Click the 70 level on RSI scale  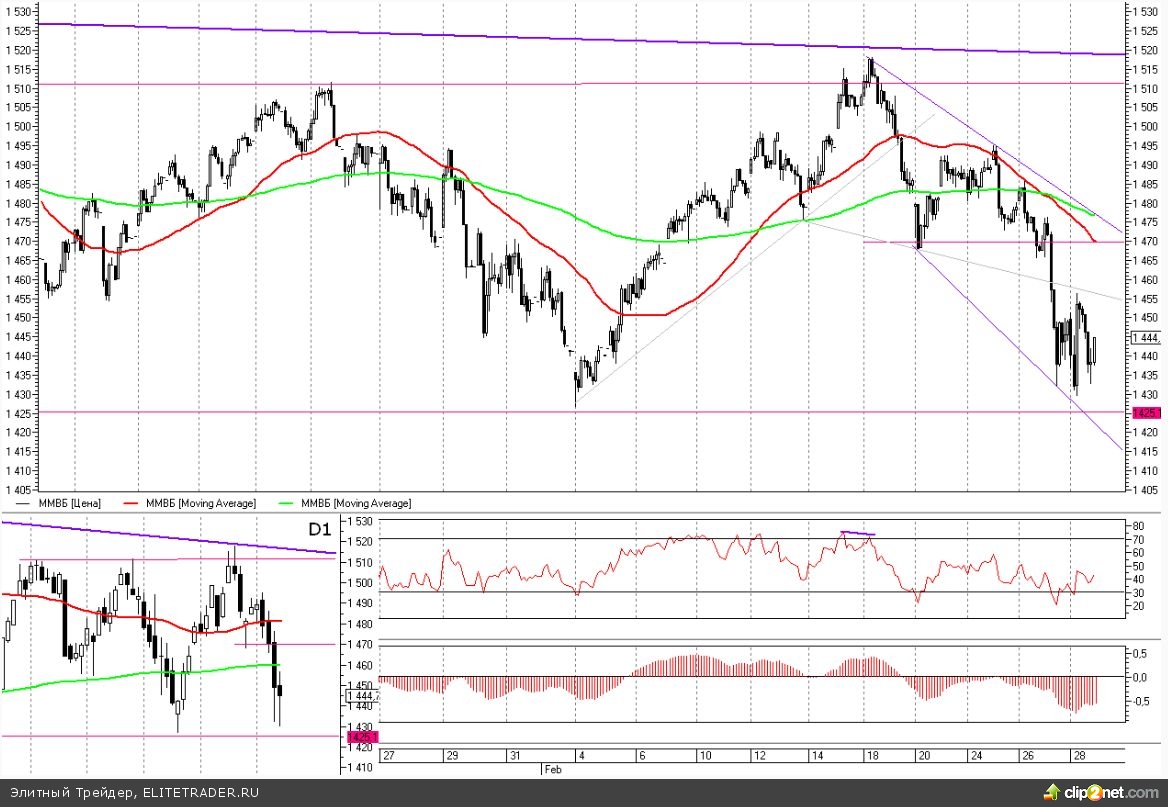[1136, 539]
